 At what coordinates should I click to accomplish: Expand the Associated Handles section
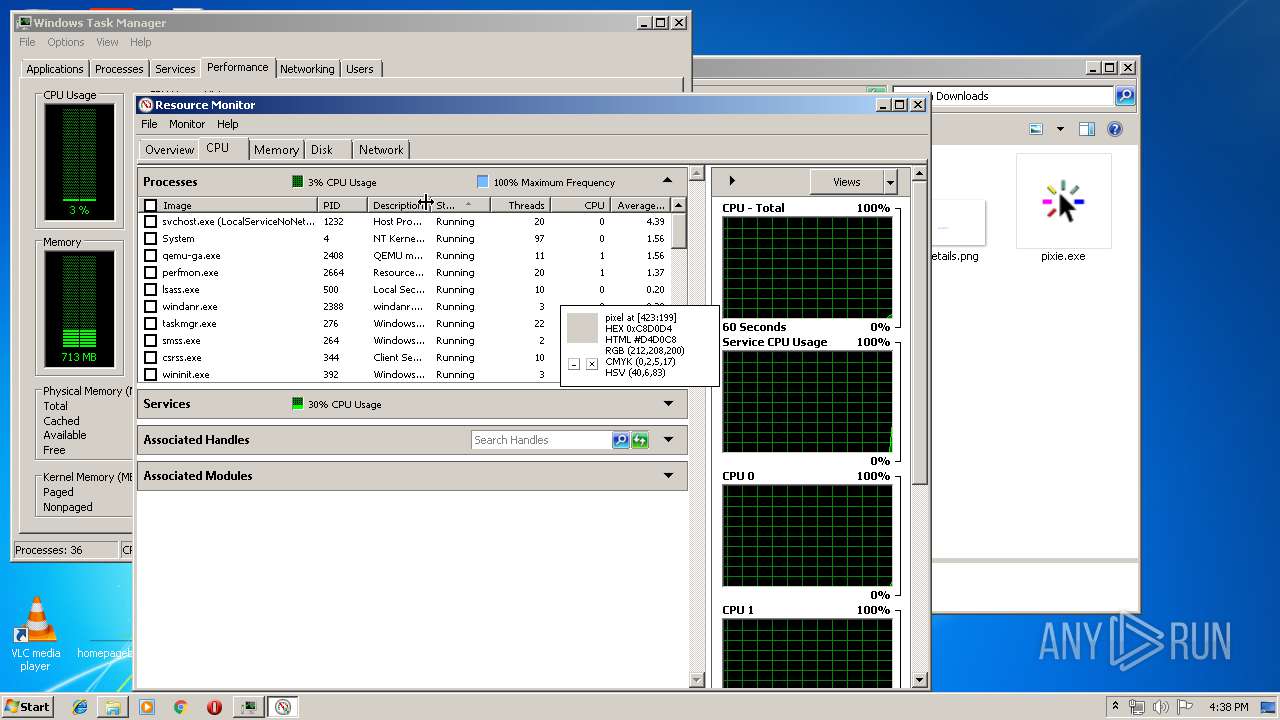668,440
